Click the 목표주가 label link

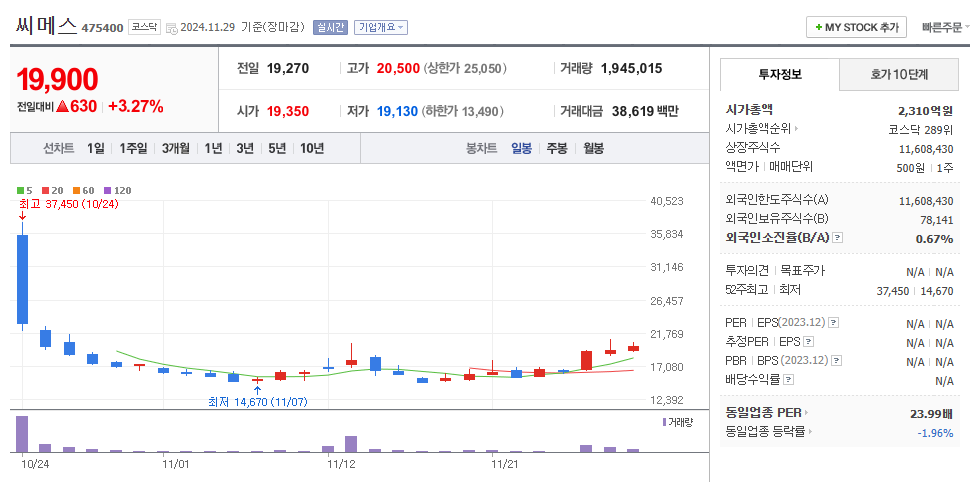point(801,271)
